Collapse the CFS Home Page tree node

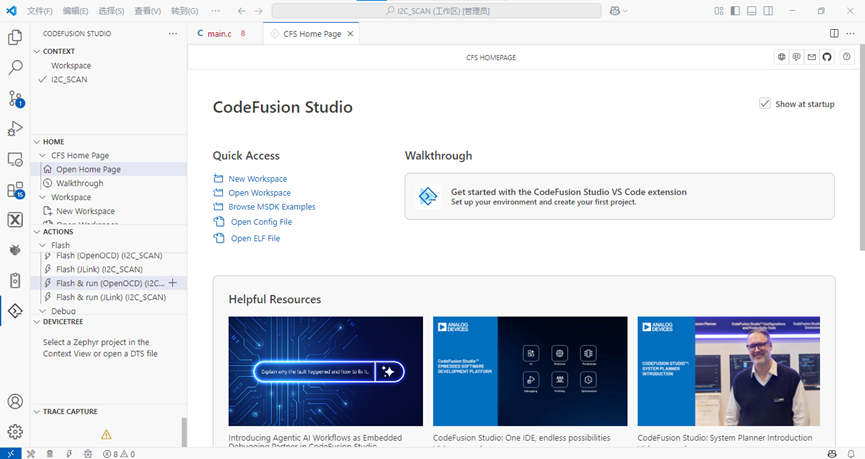pos(42,156)
